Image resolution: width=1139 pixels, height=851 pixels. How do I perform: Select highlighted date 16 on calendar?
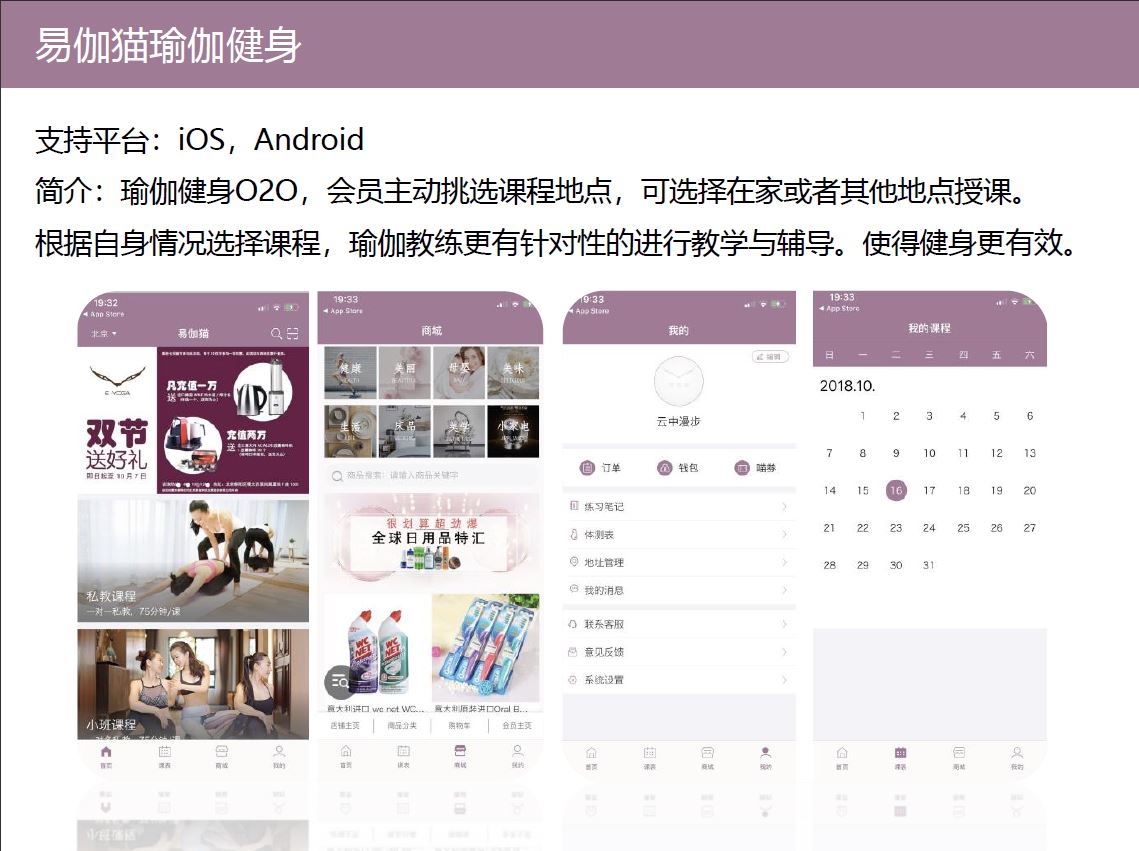(896, 490)
